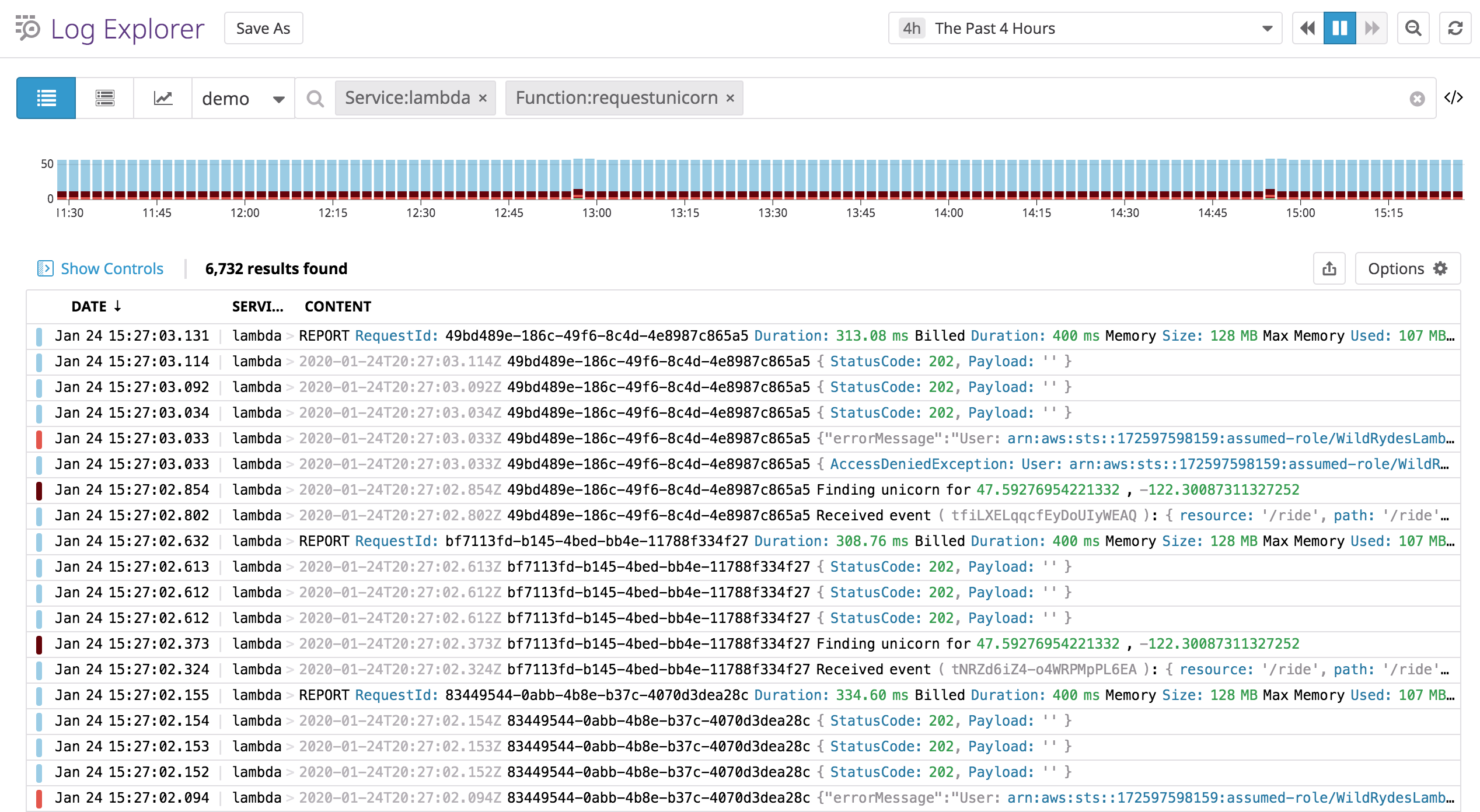Click the Log Explorer logo icon

pyautogui.click(x=27, y=27)
